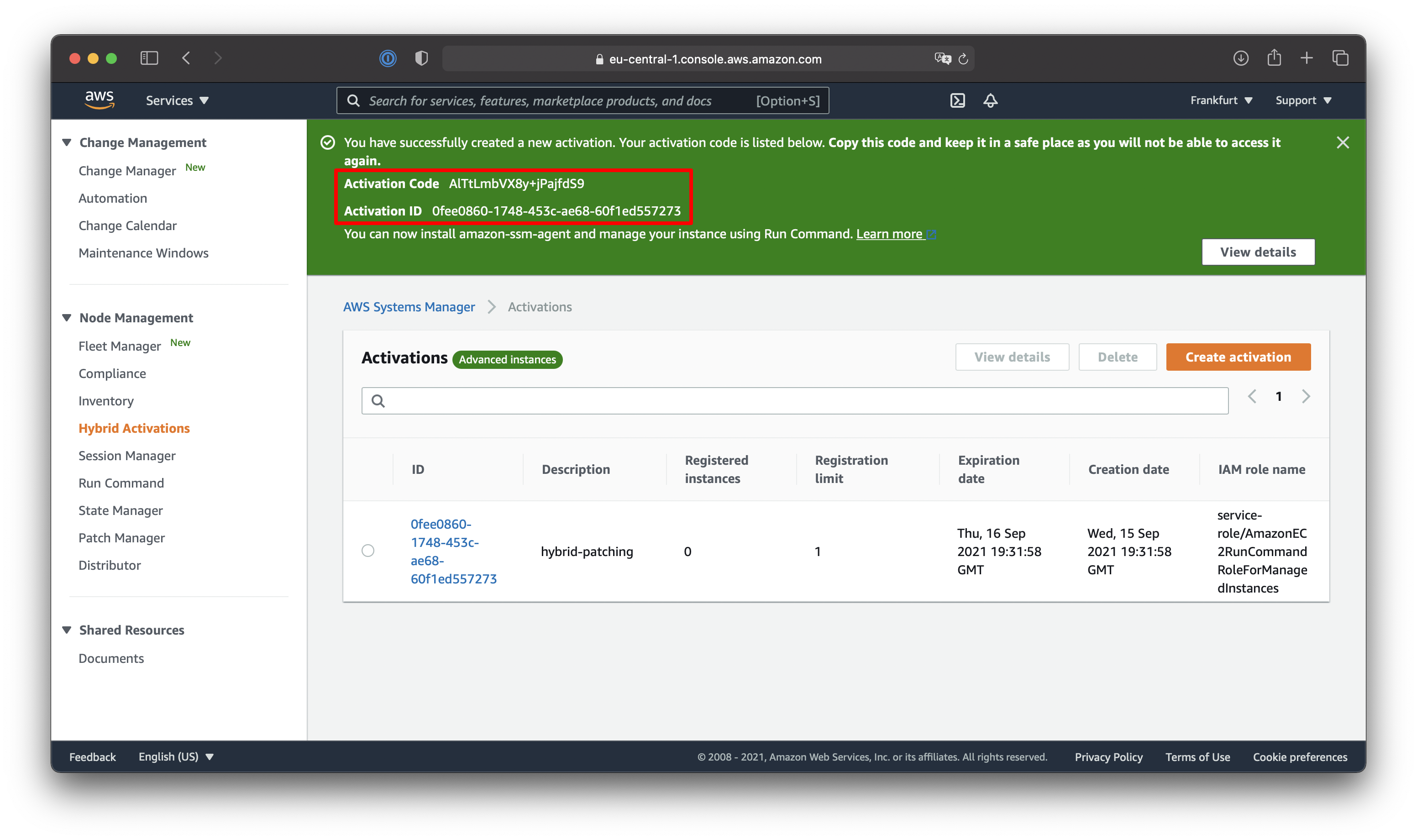
Task: Open the Frankfurt region dropdown
Action: click(x=1221, y=100)
